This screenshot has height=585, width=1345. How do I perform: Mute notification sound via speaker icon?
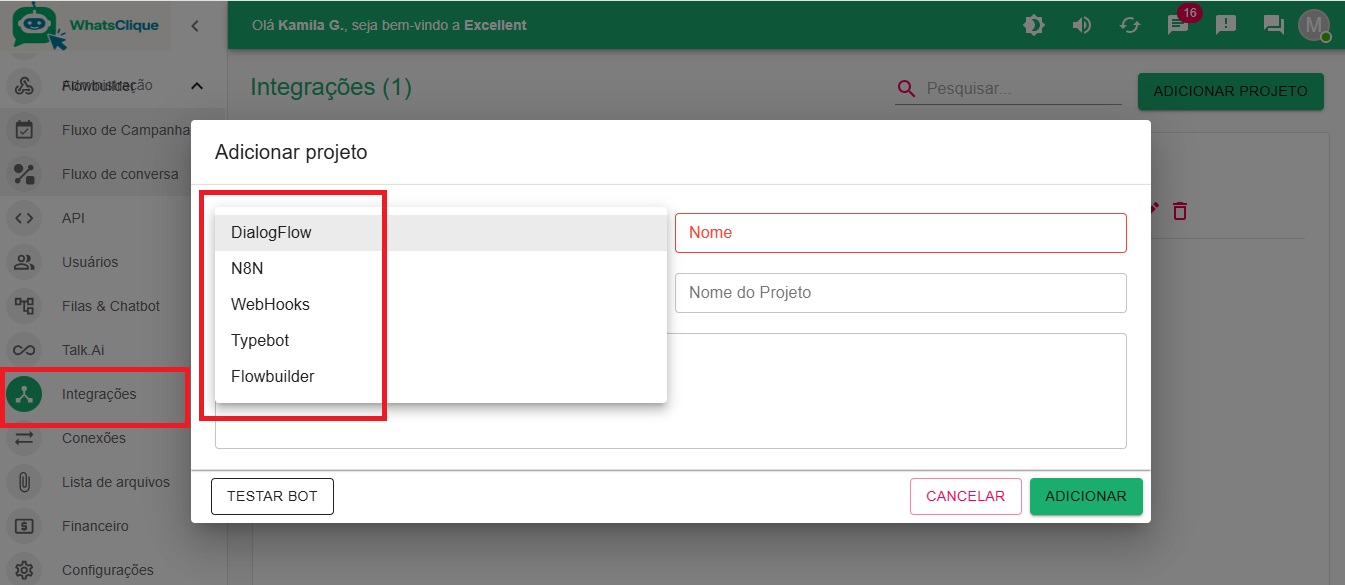pos(1082,25)
